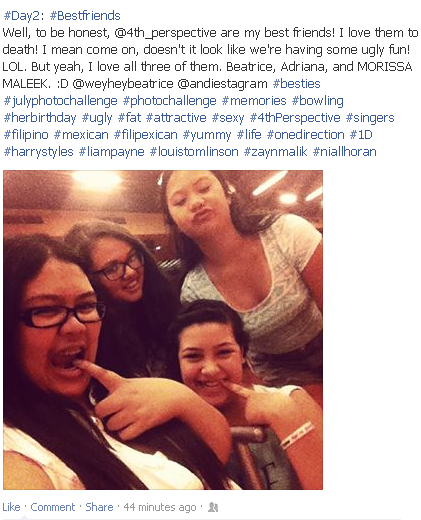Visit the #niallhoran hashtag
Image resolution: width=421 pixels, height=520 pixels.
344,152
